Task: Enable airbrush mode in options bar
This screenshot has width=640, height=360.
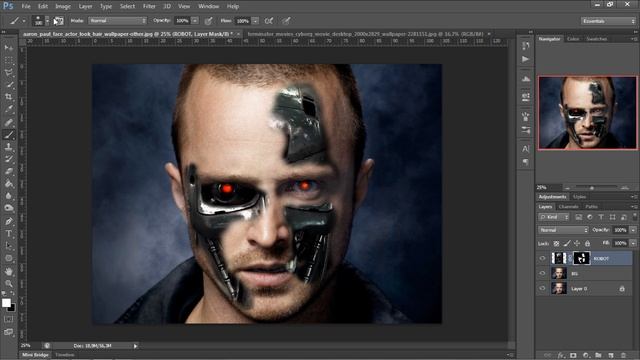Action: (x=269, y=21)
